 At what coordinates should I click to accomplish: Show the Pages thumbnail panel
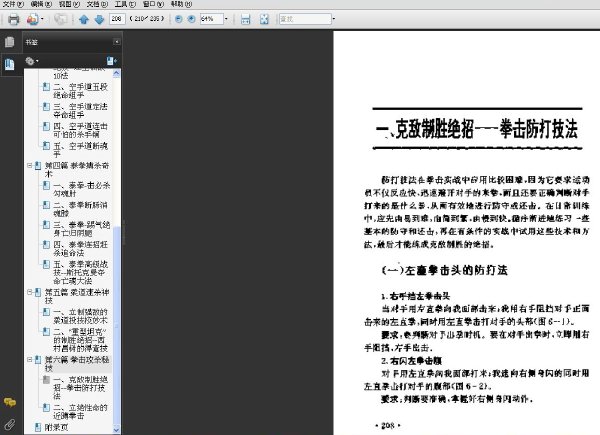click(10, 41)
